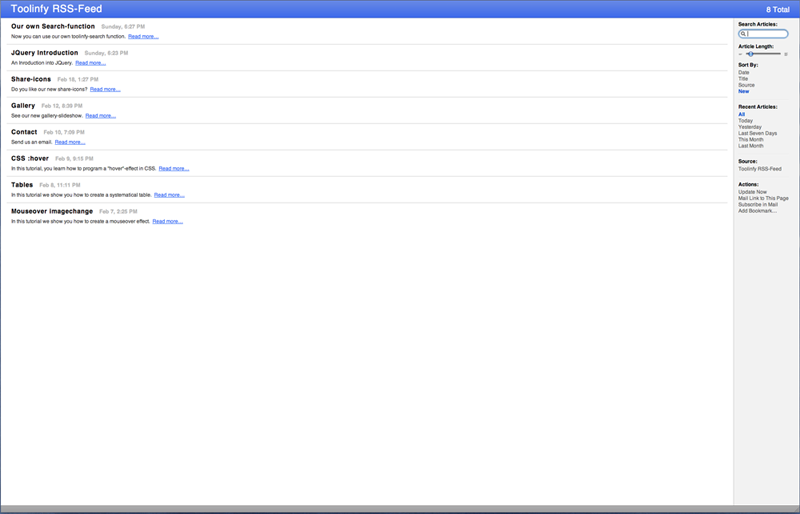Open Read more for JQuery Introduction

(90, 63)
